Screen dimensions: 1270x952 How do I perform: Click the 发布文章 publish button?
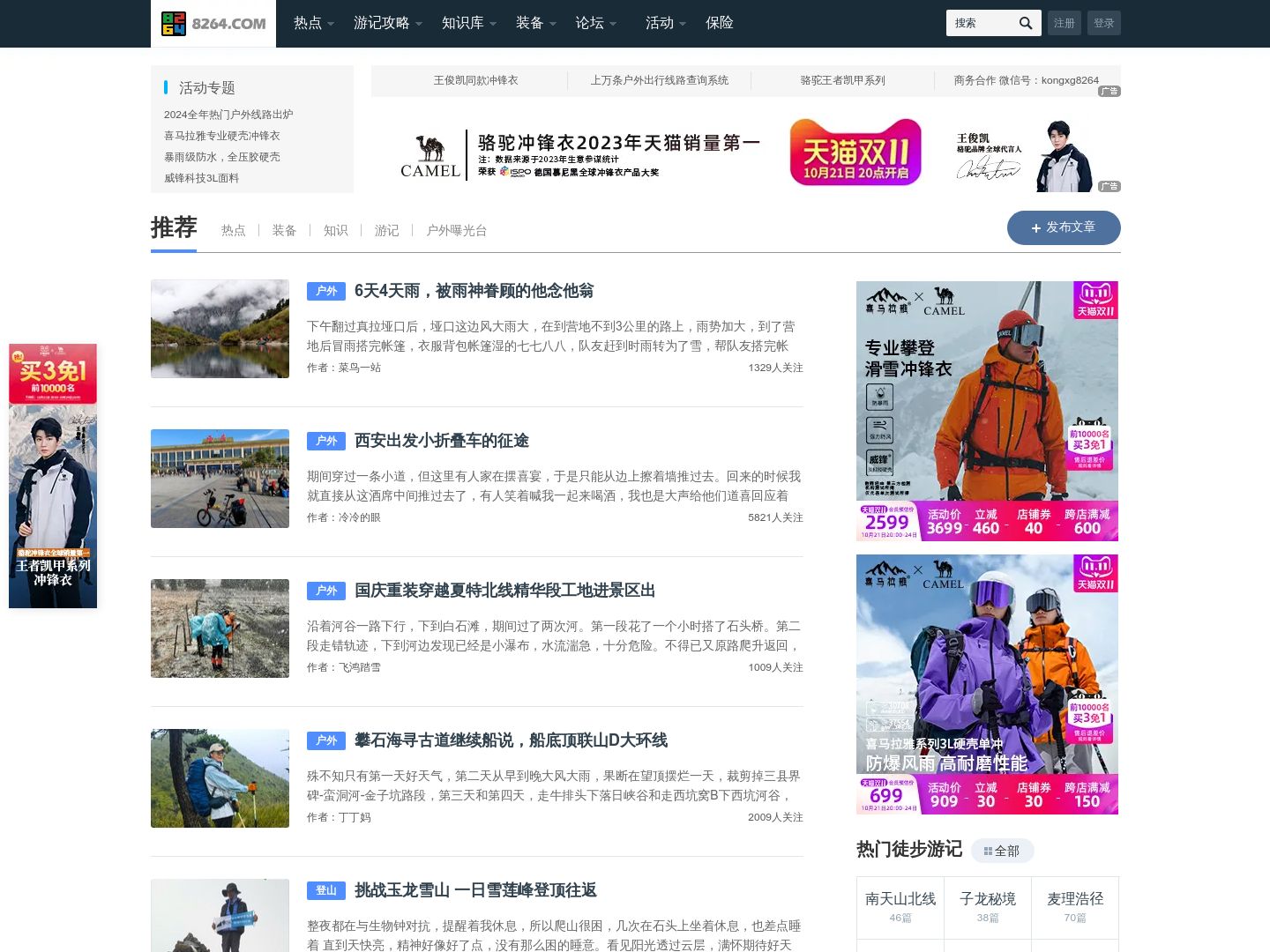click(x=1064, y=227)
